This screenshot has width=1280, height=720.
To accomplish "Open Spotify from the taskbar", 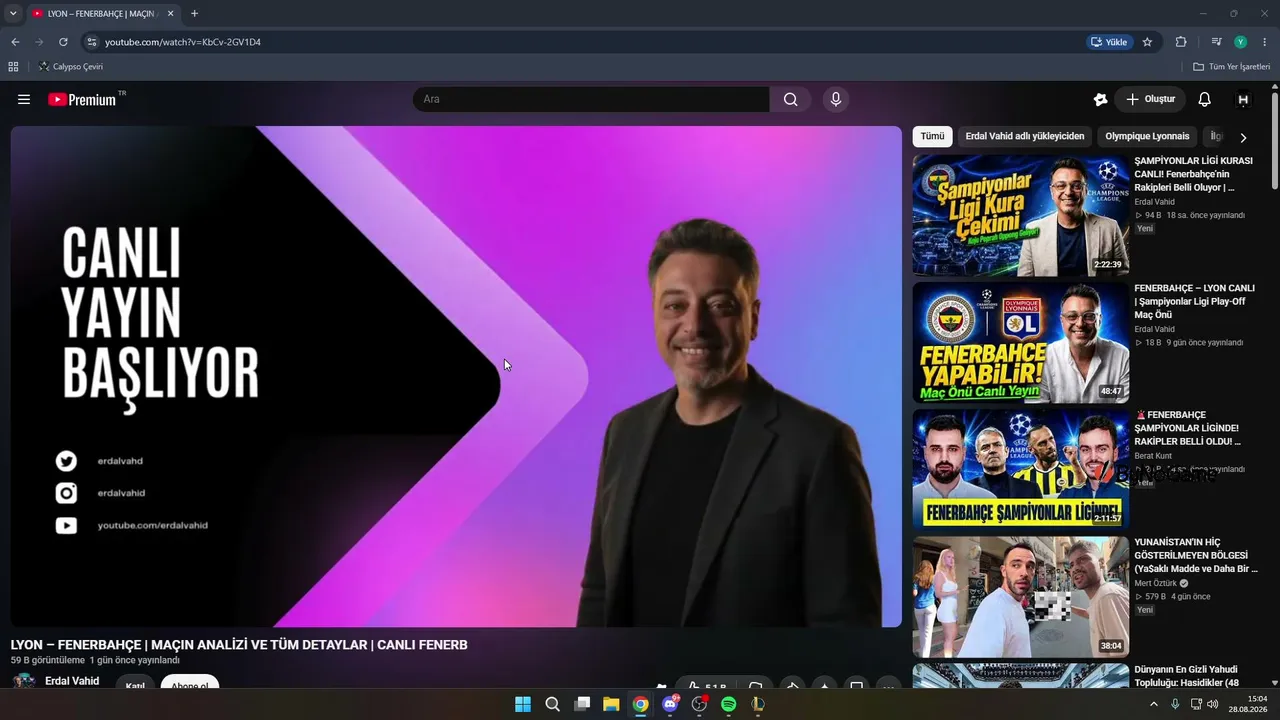I will point(729,704).
